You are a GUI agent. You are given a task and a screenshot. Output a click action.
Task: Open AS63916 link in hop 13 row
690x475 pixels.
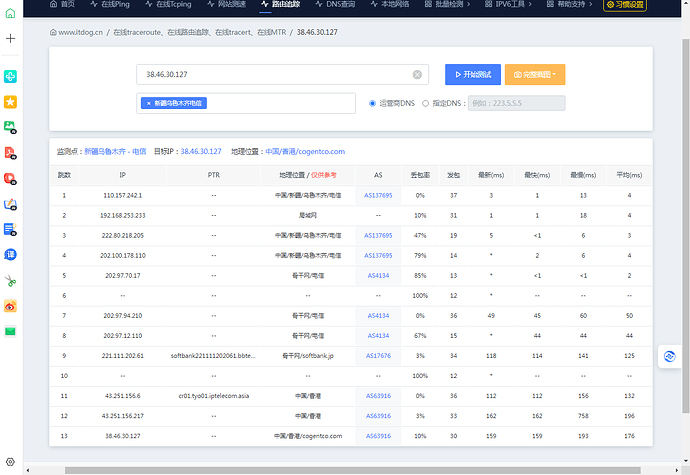378,436
